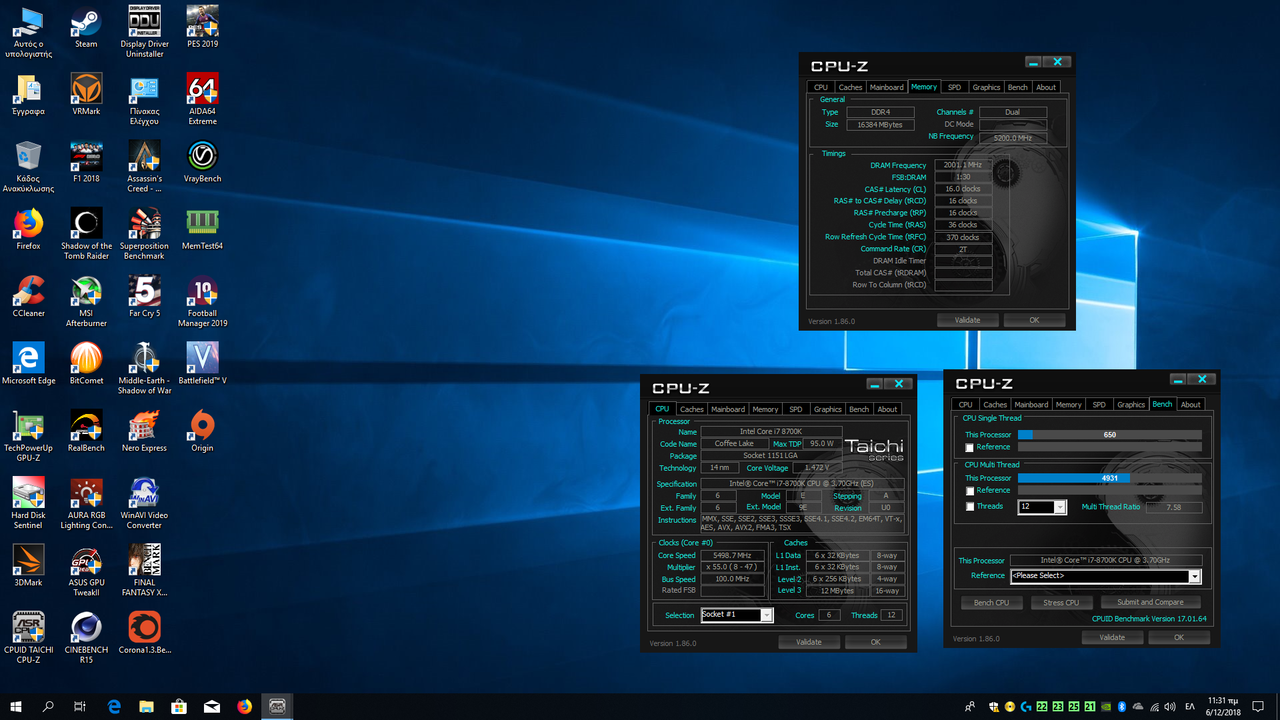1280x720 pixels.
Task: Click the single thread score bar 650
Action: point(1110,435)
